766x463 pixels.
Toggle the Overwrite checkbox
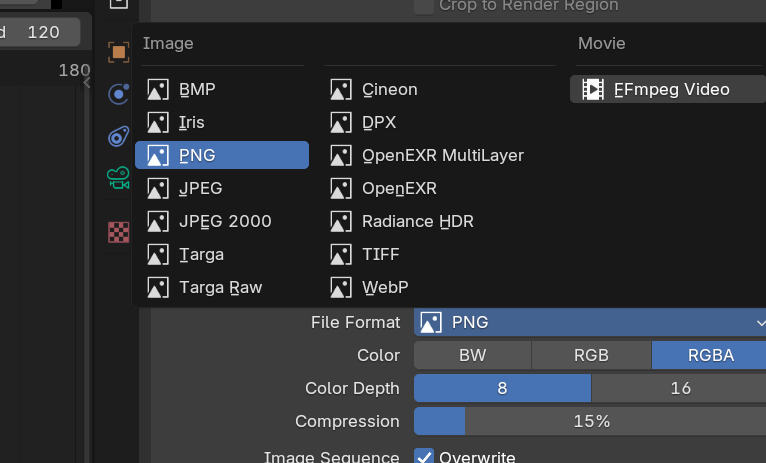[424, 457]
